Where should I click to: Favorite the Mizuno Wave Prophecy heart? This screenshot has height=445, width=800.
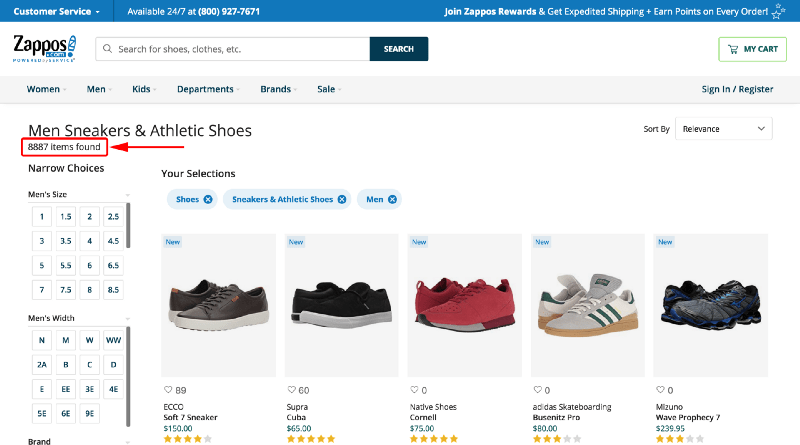pyautogui.click(x=660, y=390)
